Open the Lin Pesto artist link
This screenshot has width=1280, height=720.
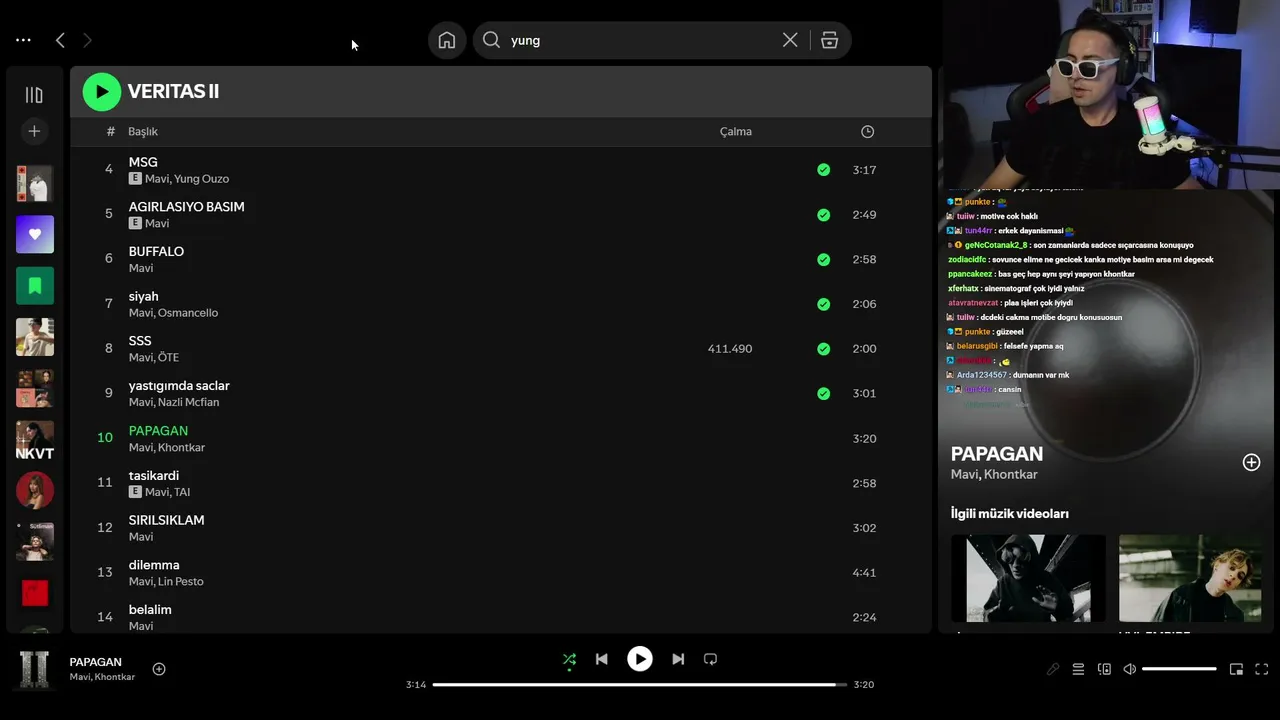(x=181, y=582)
